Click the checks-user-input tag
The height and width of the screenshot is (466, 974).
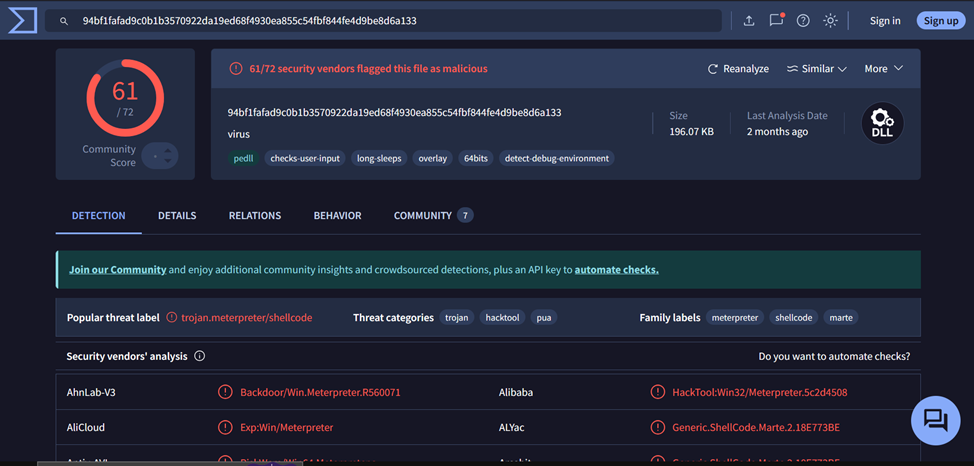pos(305,158)
